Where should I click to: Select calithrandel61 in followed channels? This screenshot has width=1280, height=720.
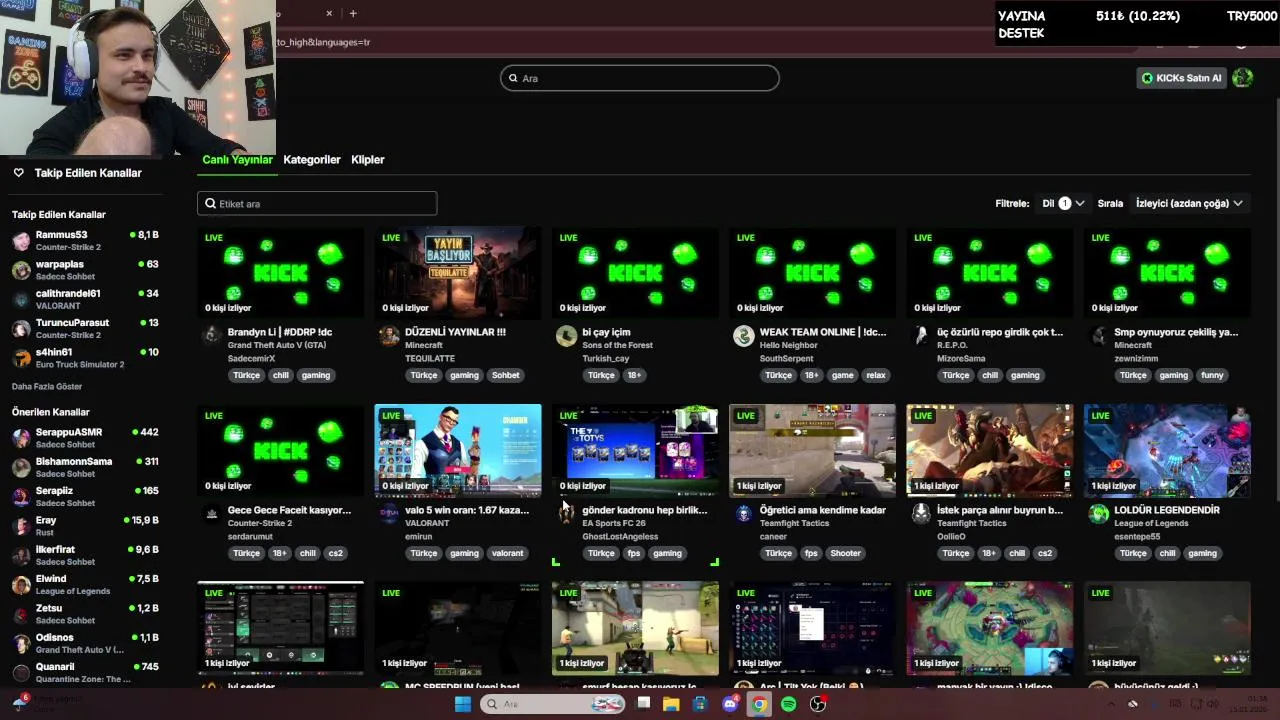pos(85,299)
